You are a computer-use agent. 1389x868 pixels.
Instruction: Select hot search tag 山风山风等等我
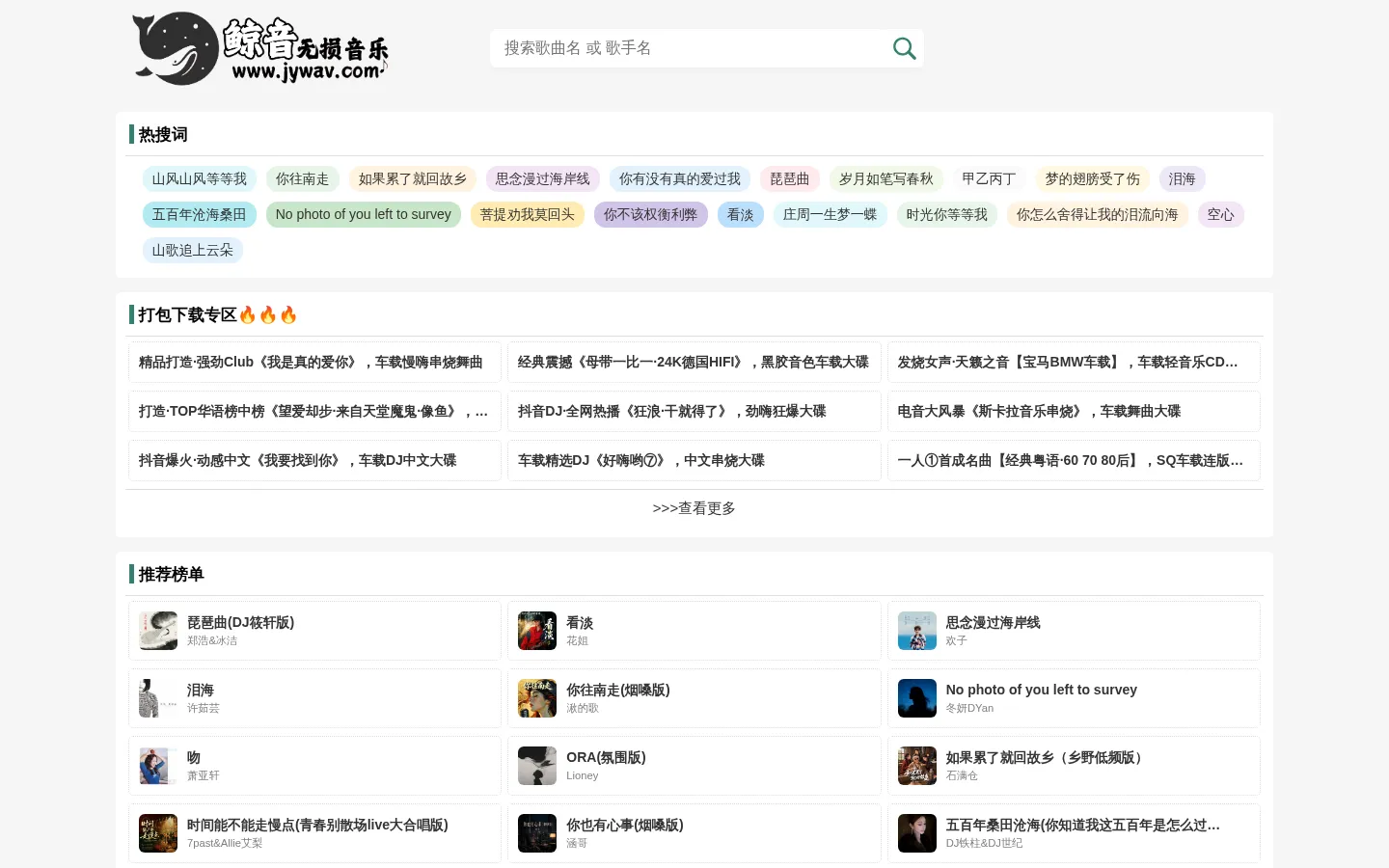[200, 178]
